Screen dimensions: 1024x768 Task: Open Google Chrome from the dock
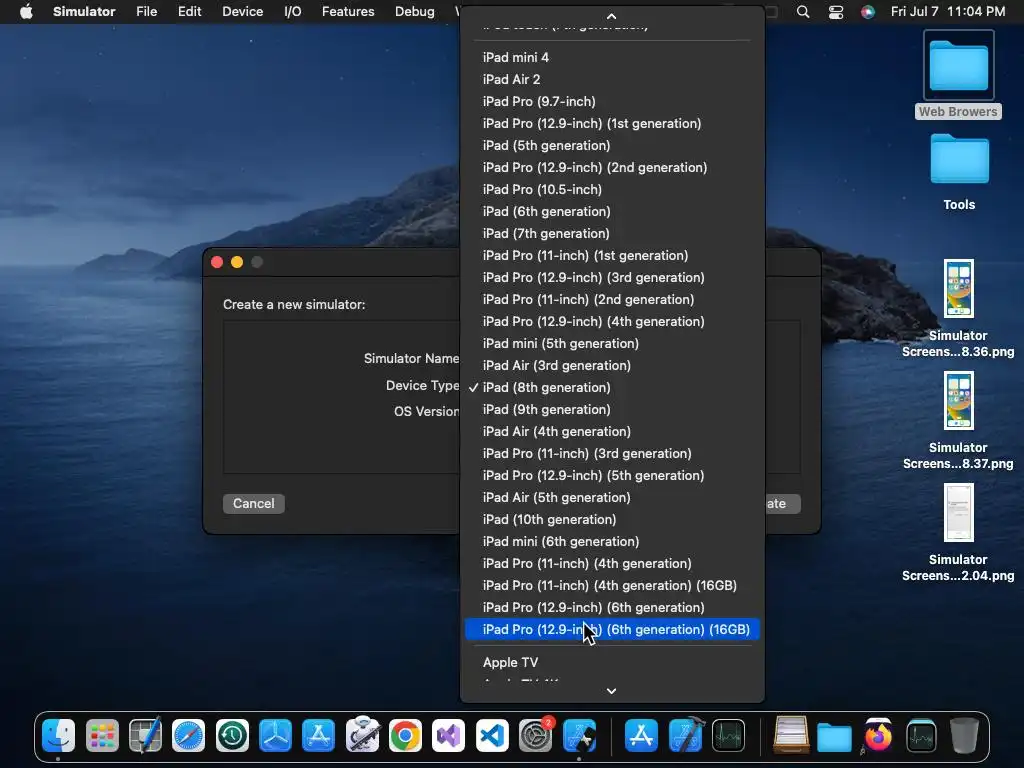(x=405, y=736)
